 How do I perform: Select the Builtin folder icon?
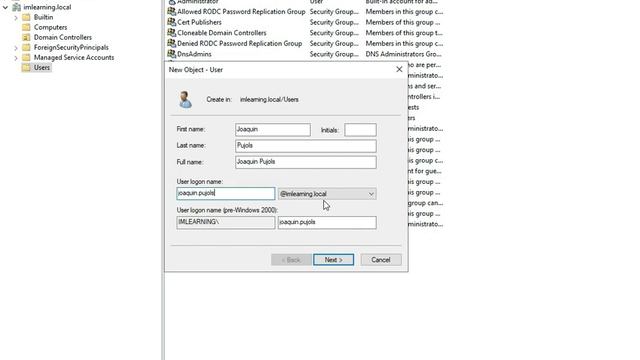26,17
